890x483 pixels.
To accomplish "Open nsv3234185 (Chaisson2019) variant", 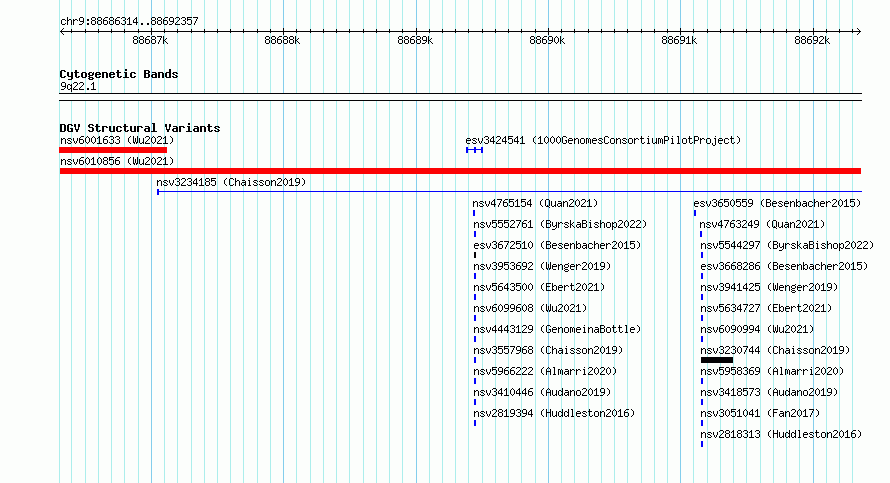I will click(x=231, y=182).
